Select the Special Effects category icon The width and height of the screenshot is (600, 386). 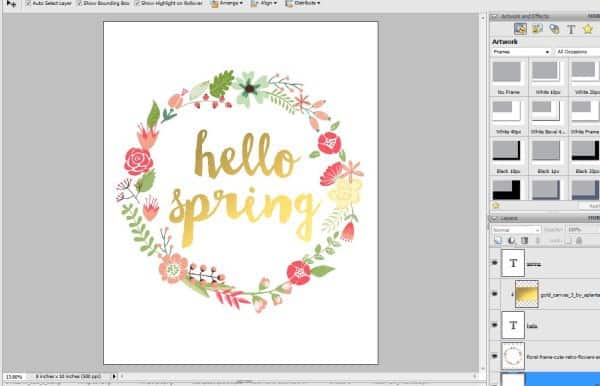[554, 29]
